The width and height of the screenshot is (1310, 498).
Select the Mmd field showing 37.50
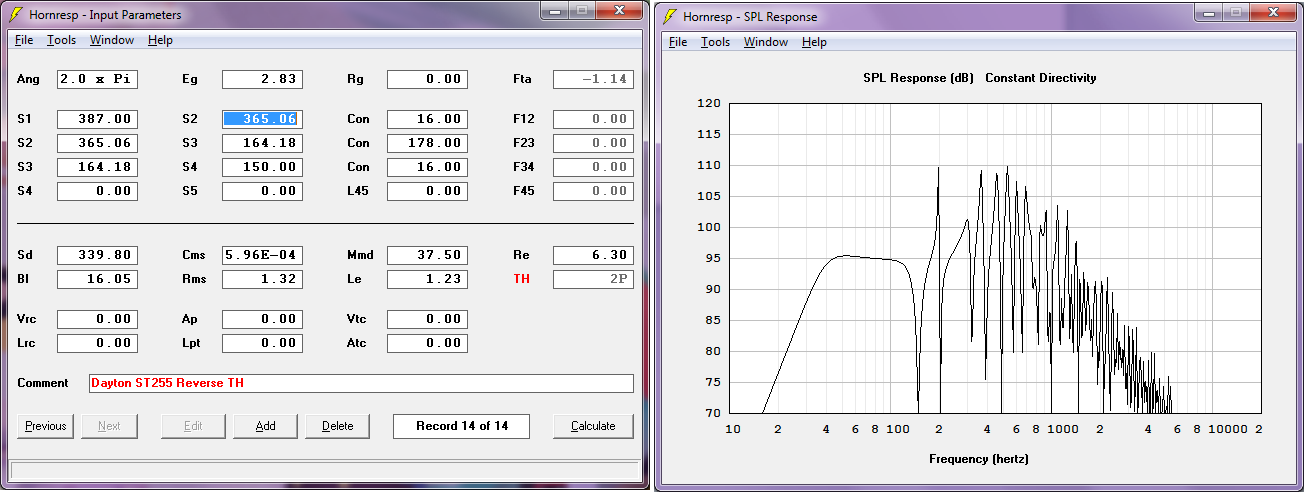[427, 255]
